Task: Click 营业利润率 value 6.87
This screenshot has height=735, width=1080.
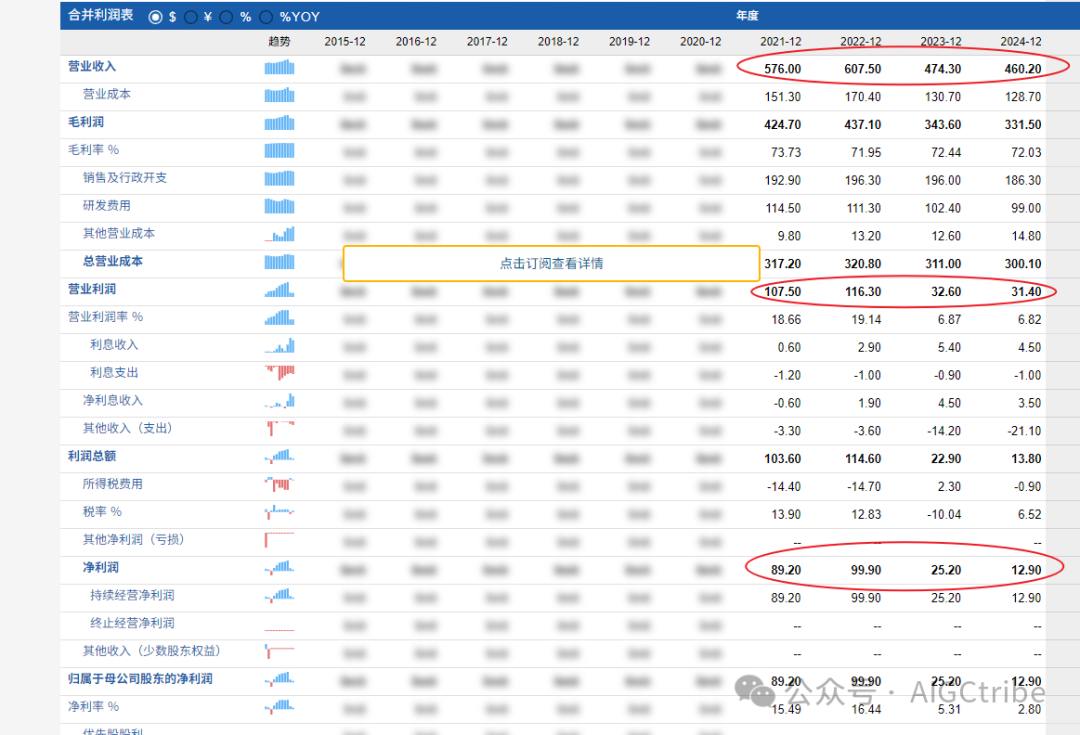Action: [949, 320]
